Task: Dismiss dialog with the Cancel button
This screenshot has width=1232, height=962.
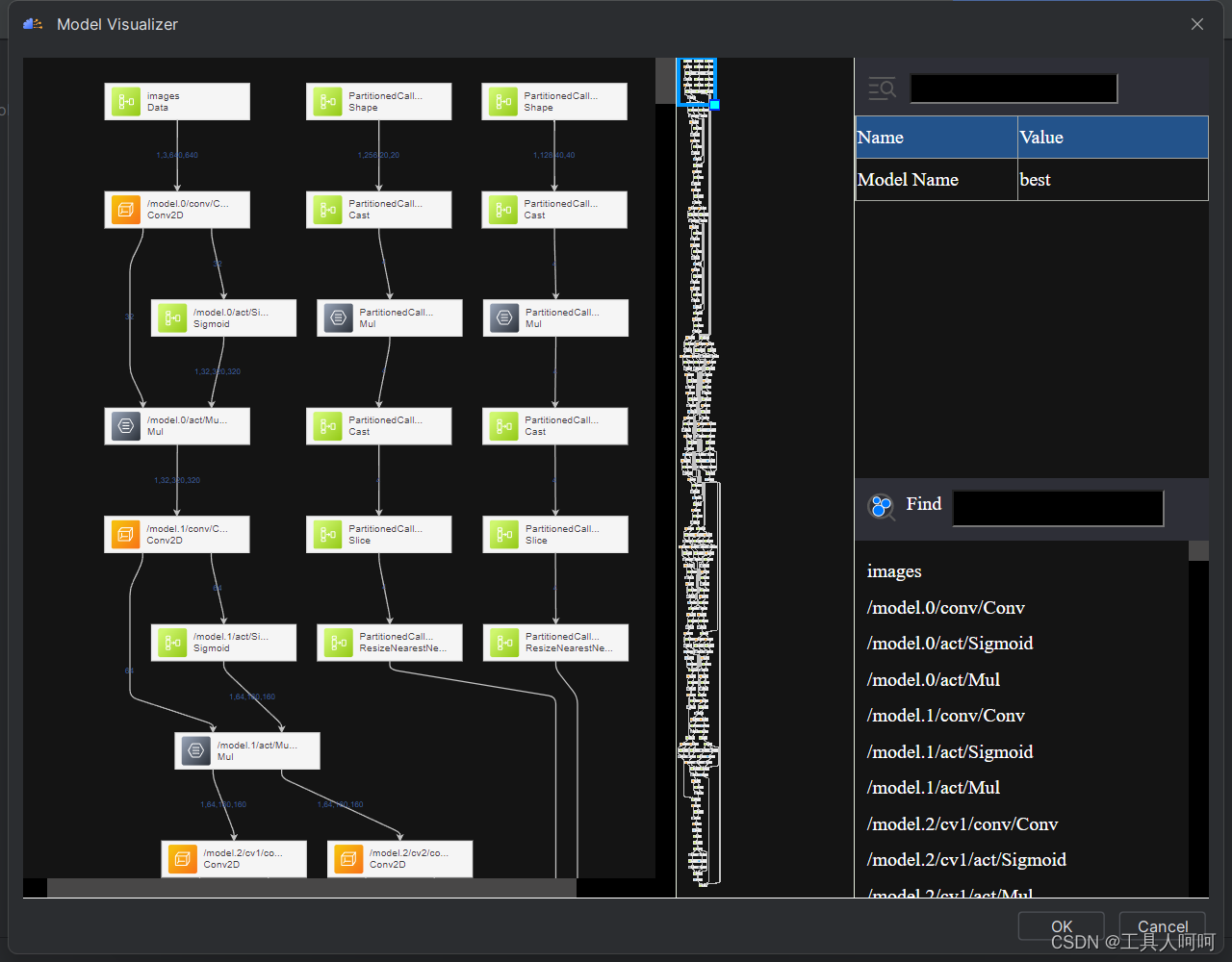Action: [1163, 926]
